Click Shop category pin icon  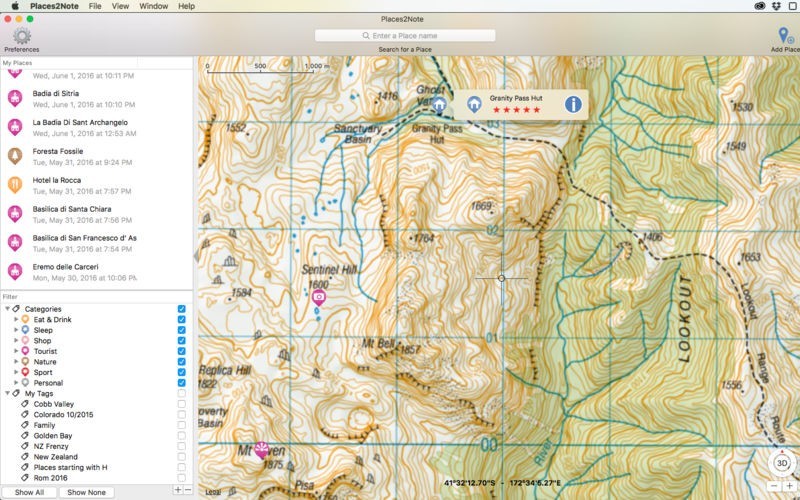[x=25, y=340]
